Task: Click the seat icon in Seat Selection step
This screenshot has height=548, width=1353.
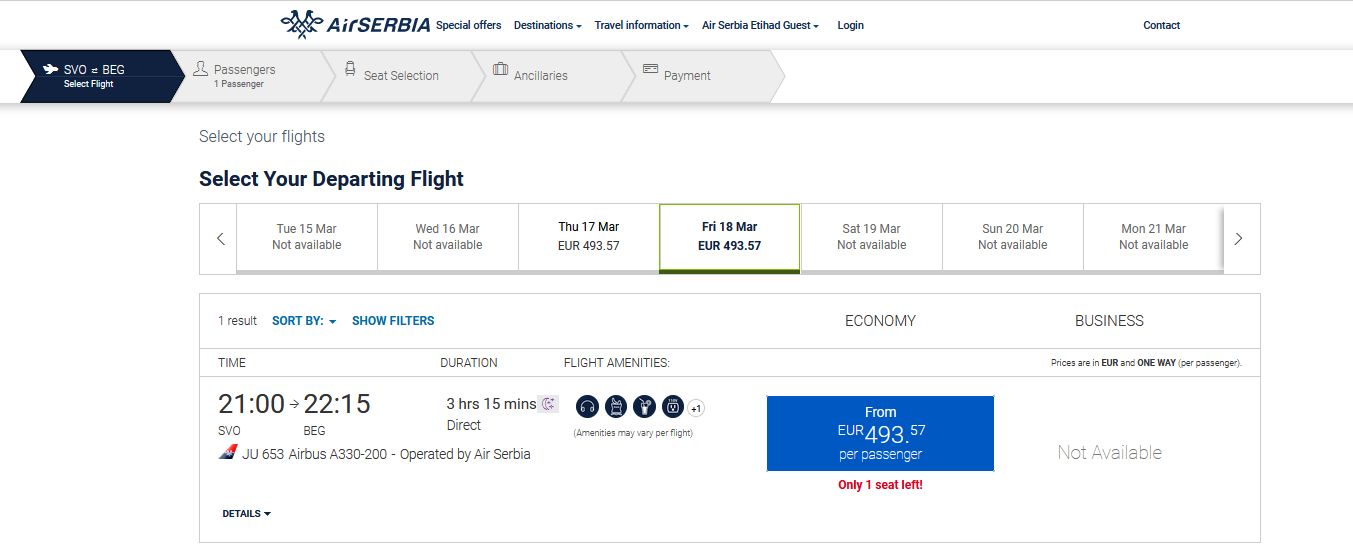Action: 350,70
